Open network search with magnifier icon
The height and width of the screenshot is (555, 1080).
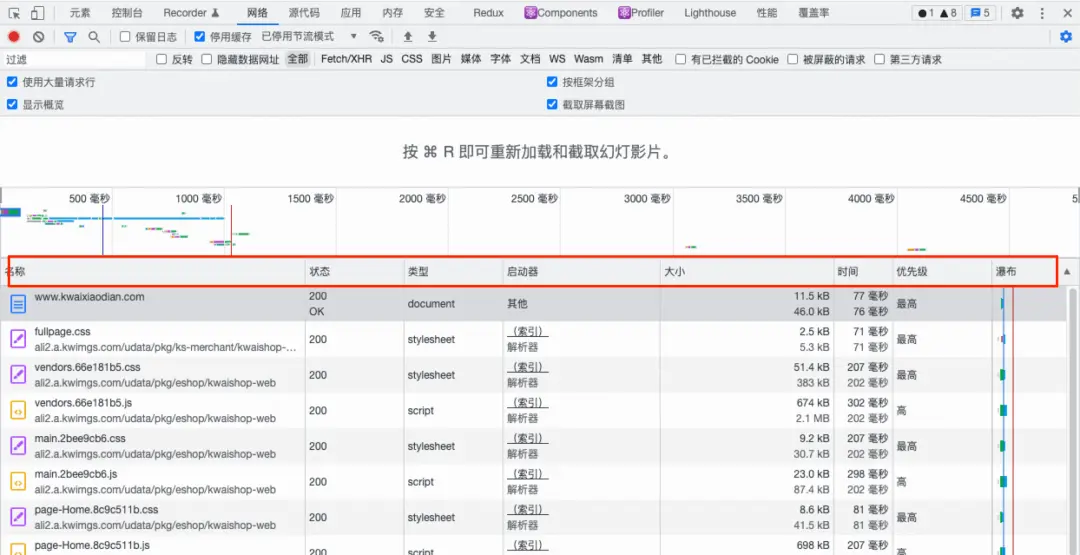(94, 37)
